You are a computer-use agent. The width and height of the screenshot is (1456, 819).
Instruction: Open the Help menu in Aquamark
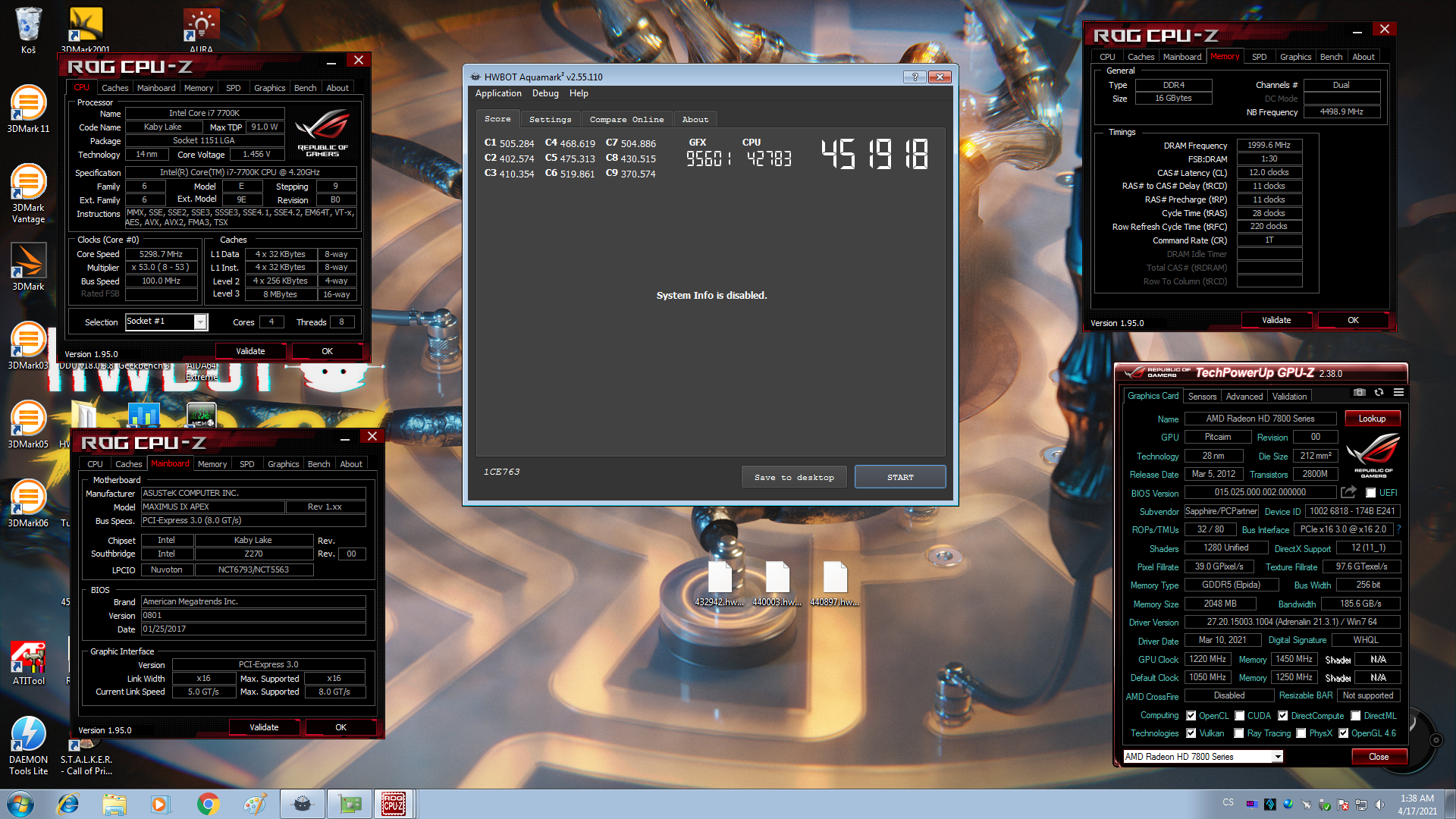(579, 93)
